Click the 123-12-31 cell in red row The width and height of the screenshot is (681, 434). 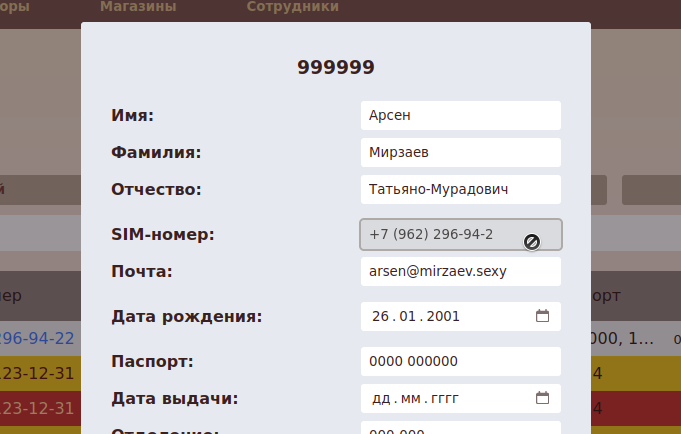click(38, 408)
